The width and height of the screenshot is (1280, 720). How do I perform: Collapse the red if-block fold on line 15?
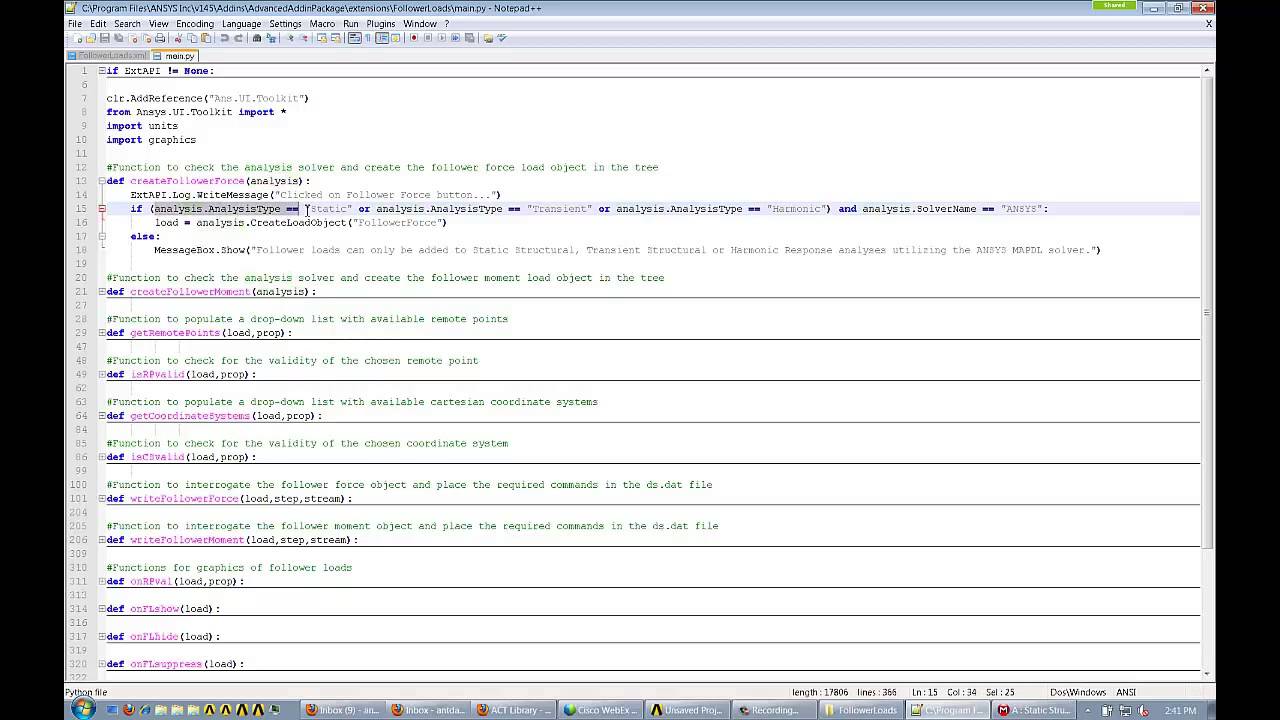point(101,209)
